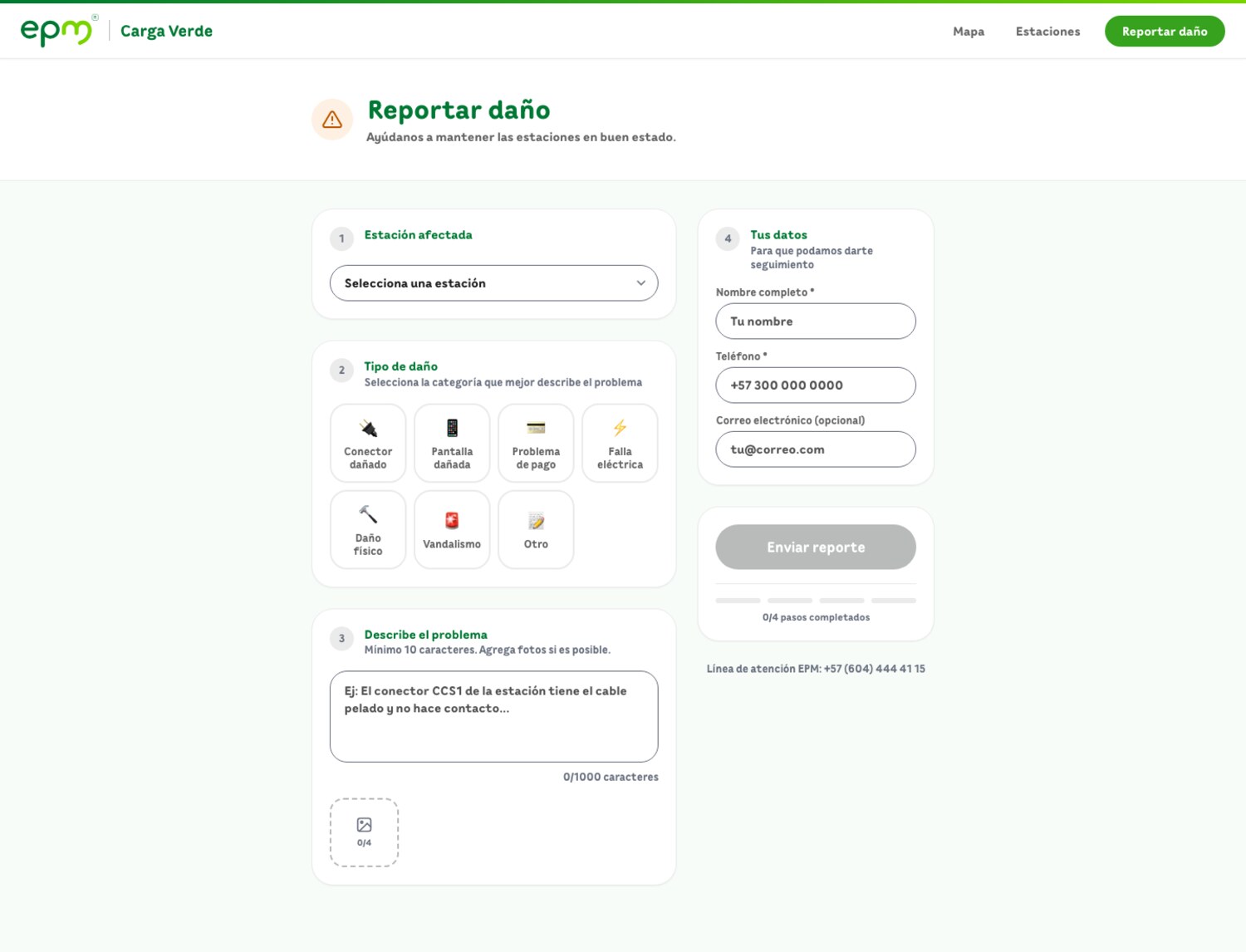Select the Problema de pago damage type
1246x952 pixels.
[536, 444]
